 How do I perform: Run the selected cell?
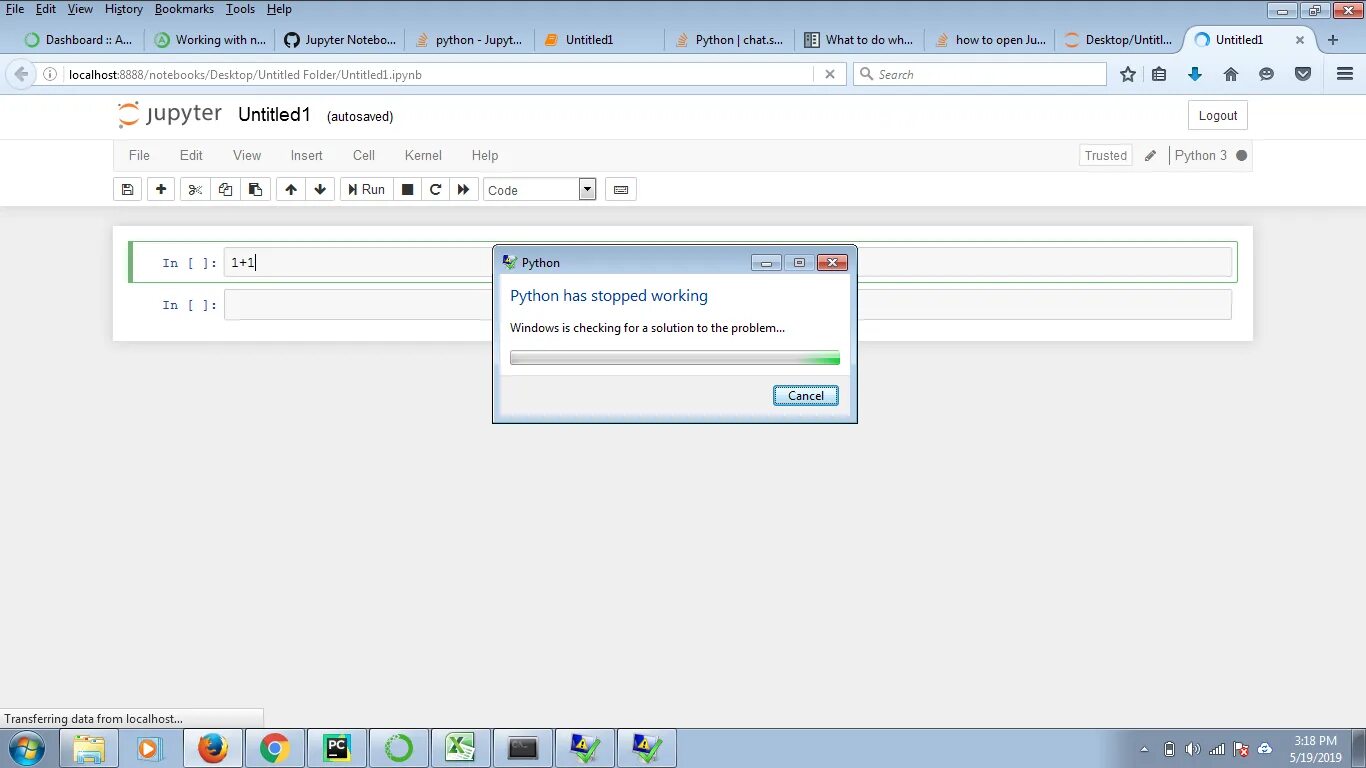pyautogui.click(x=366, y=189)
